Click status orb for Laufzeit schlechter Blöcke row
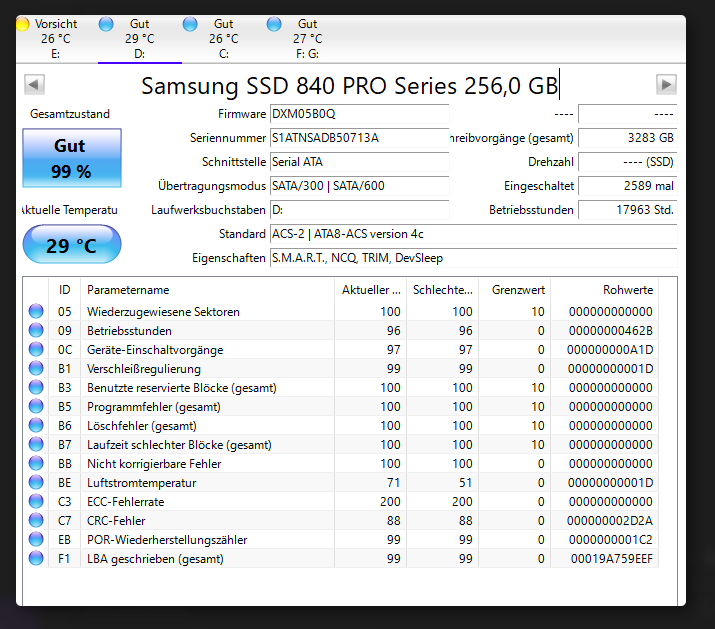The width and height of the screenshot is (715, 629). pyautogui.click(x=36, y=445)
